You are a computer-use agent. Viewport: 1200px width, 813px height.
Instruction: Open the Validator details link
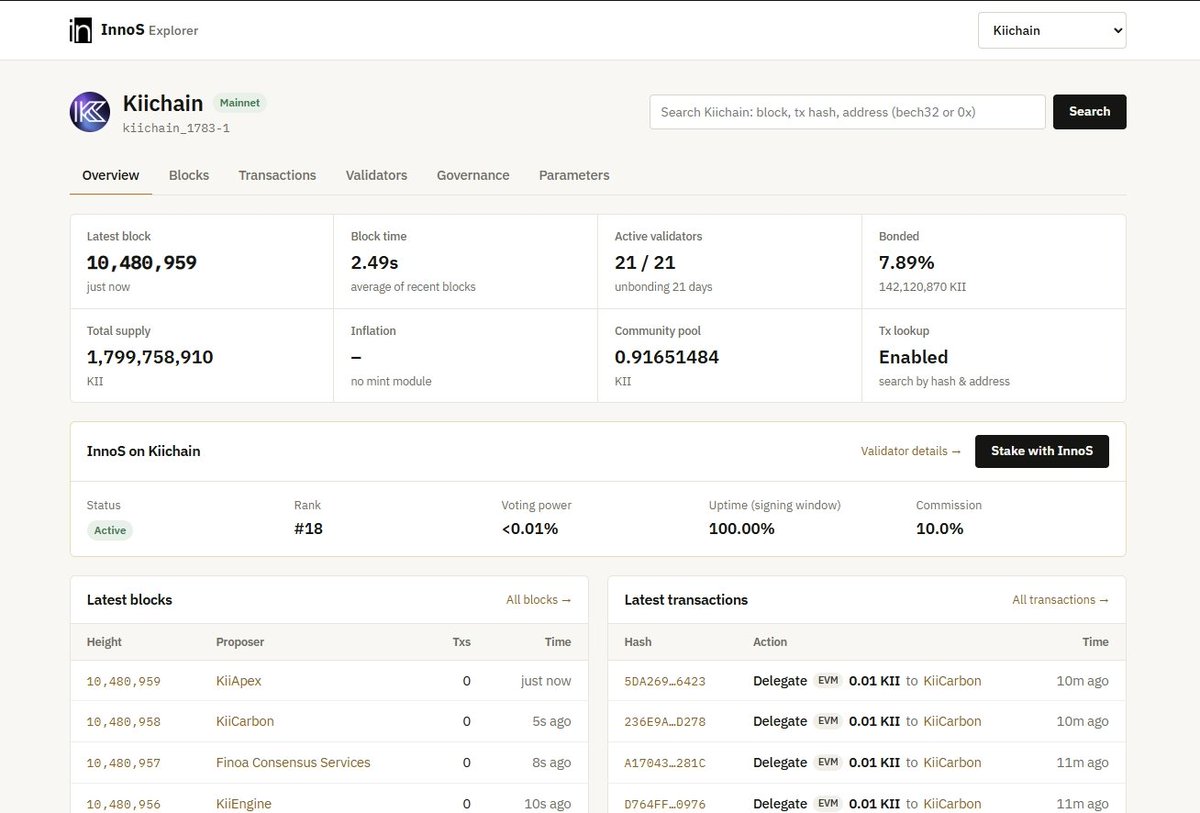(x=911, y=451)
